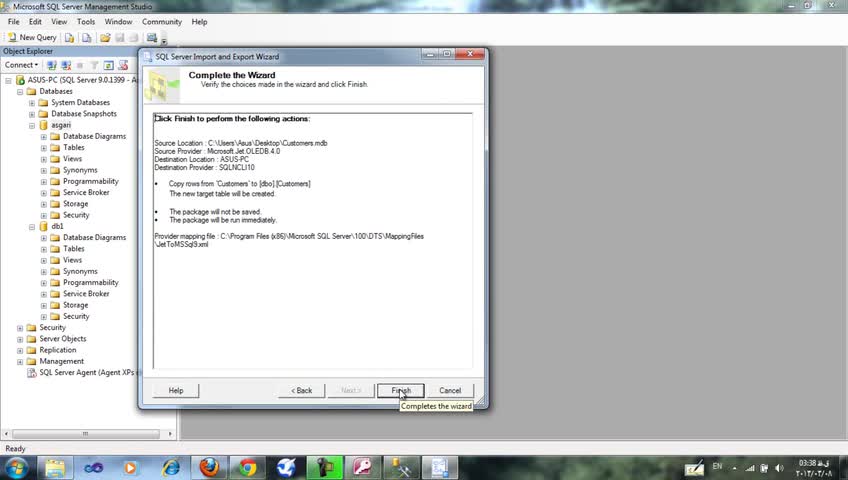Go Back to previous wizard page
This screenshot has height=480, width=848.
tap(302, 390)
